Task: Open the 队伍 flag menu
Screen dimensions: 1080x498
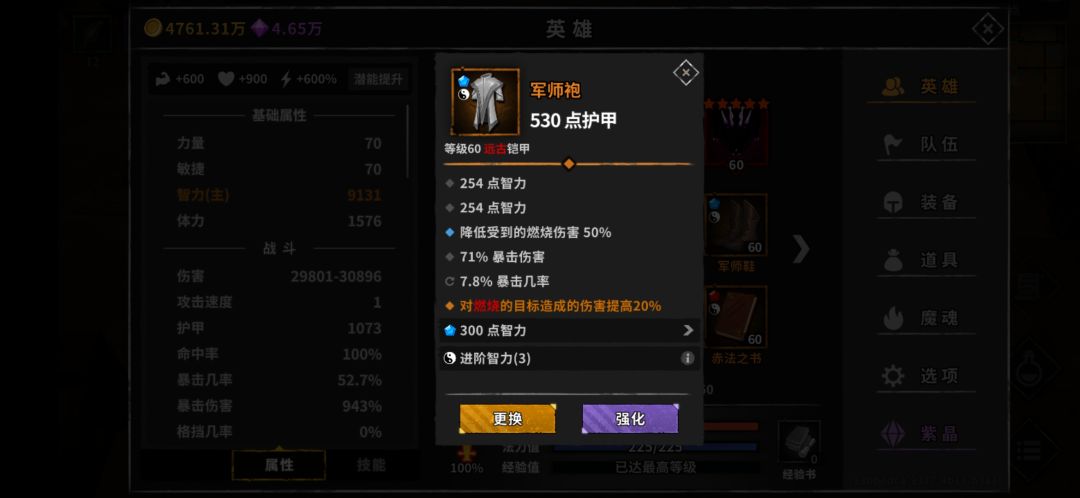Action: point(921,145)
